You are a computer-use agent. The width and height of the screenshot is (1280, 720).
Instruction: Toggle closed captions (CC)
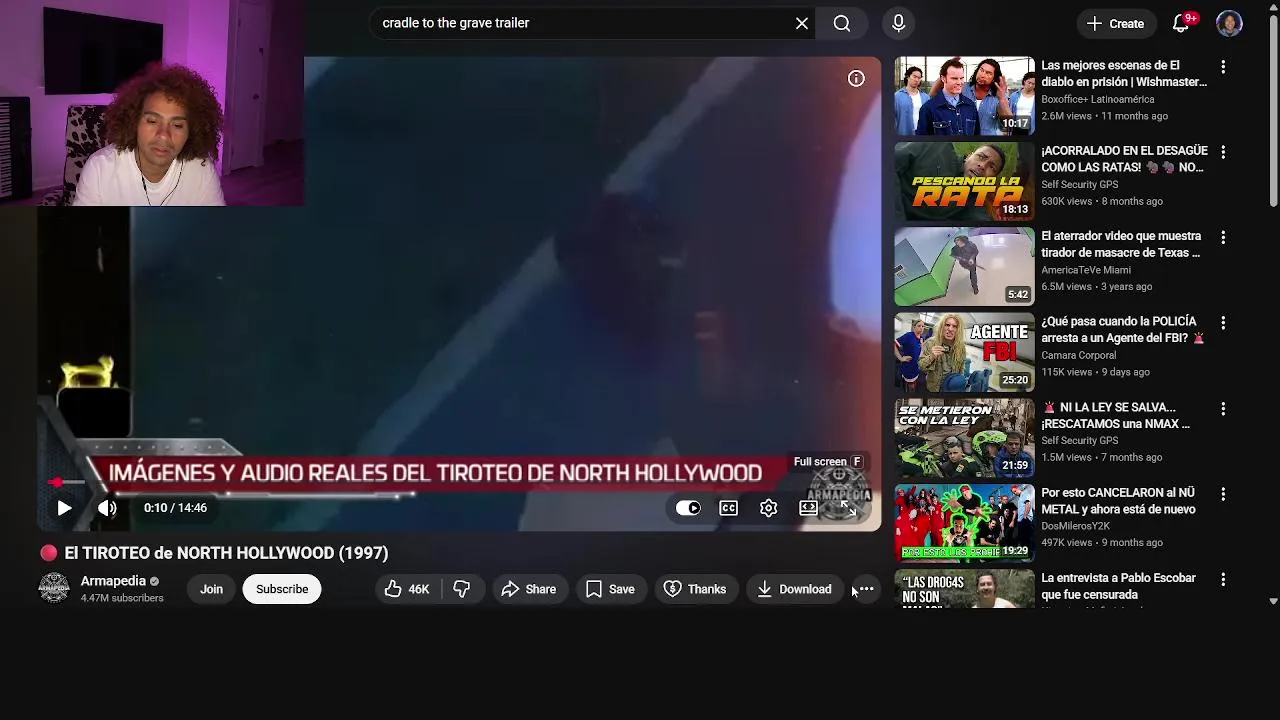point(729,508)
